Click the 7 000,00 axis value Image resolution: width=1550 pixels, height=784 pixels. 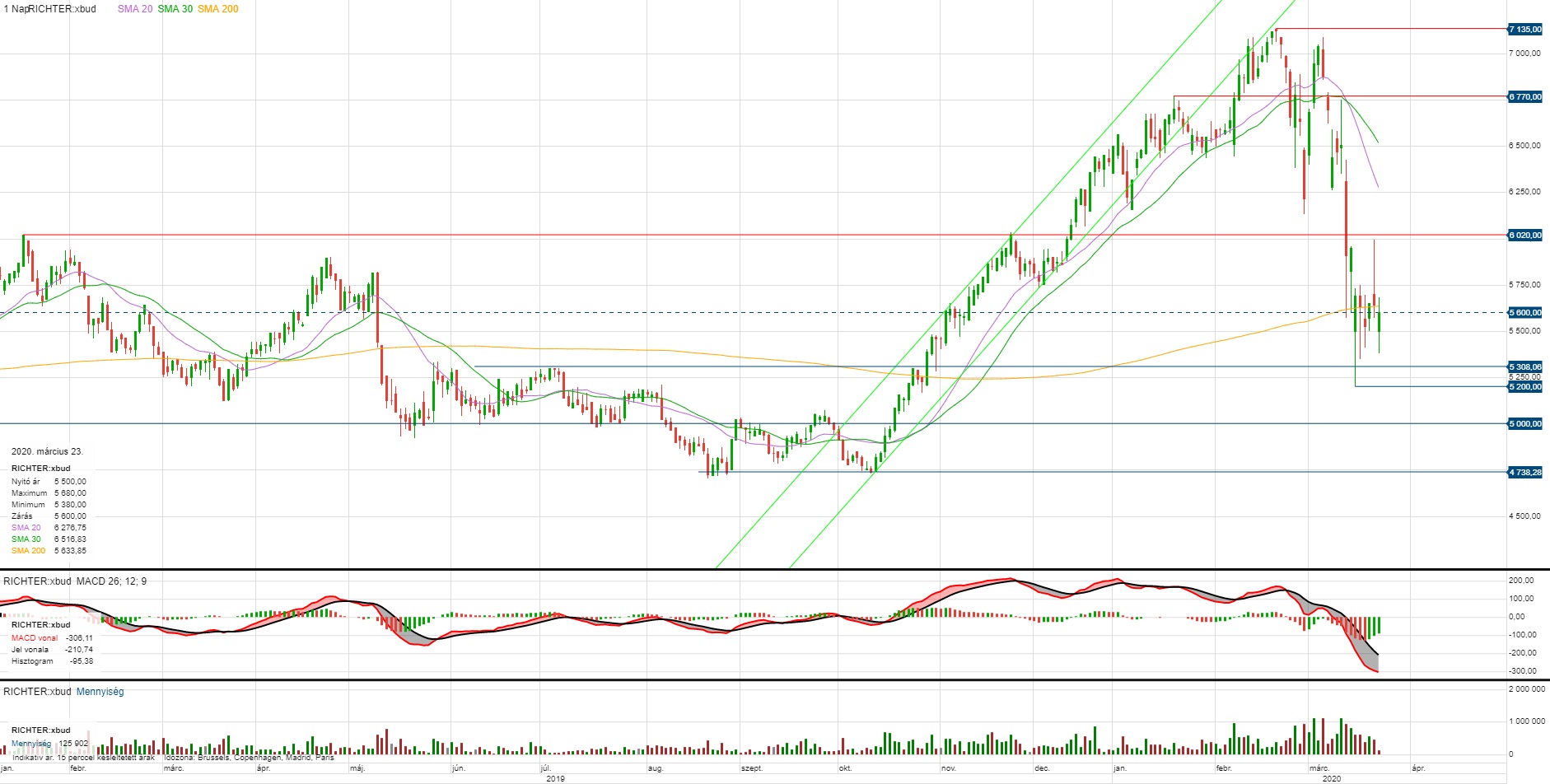(x=1524, y=54)
